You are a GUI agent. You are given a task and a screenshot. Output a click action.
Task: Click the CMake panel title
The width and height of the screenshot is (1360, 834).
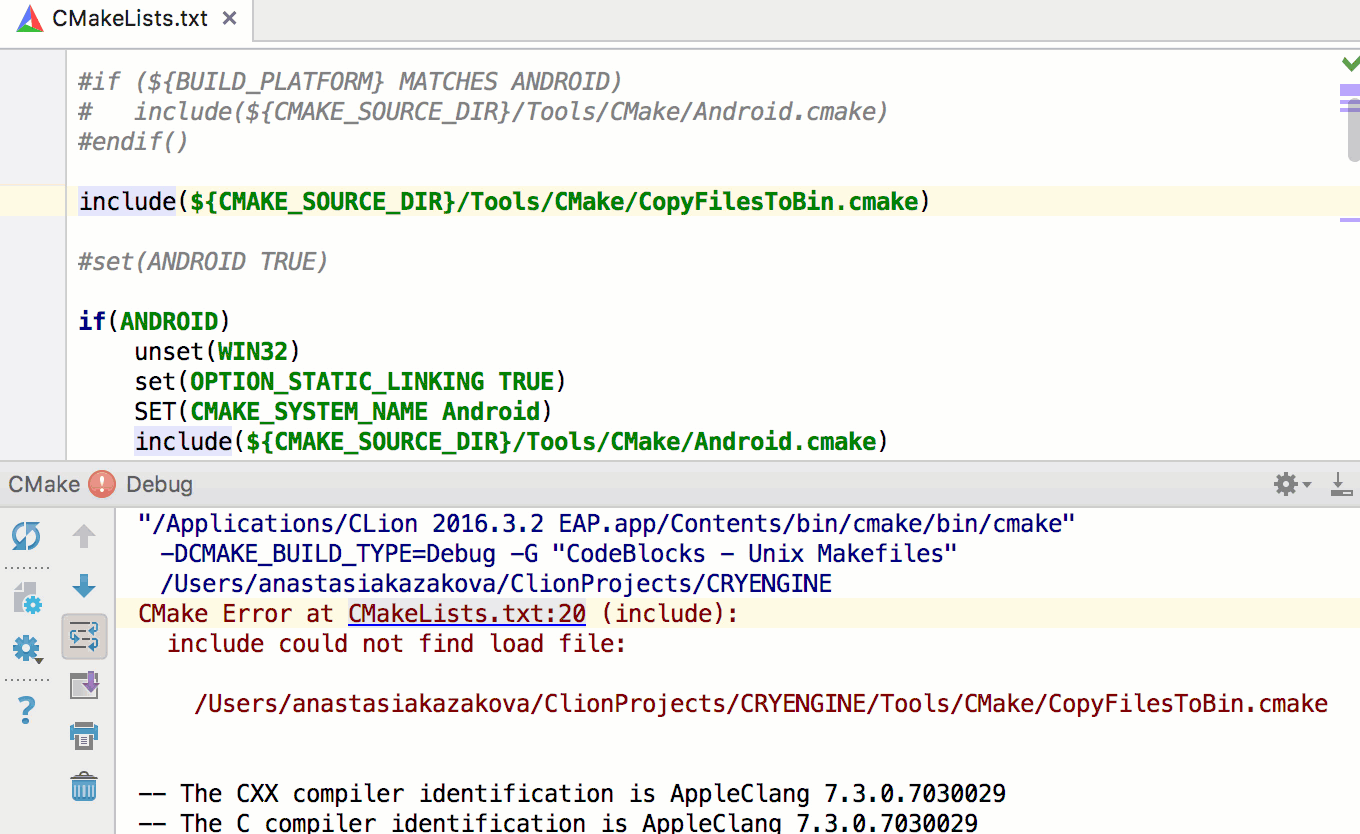[x=44, y=485]
